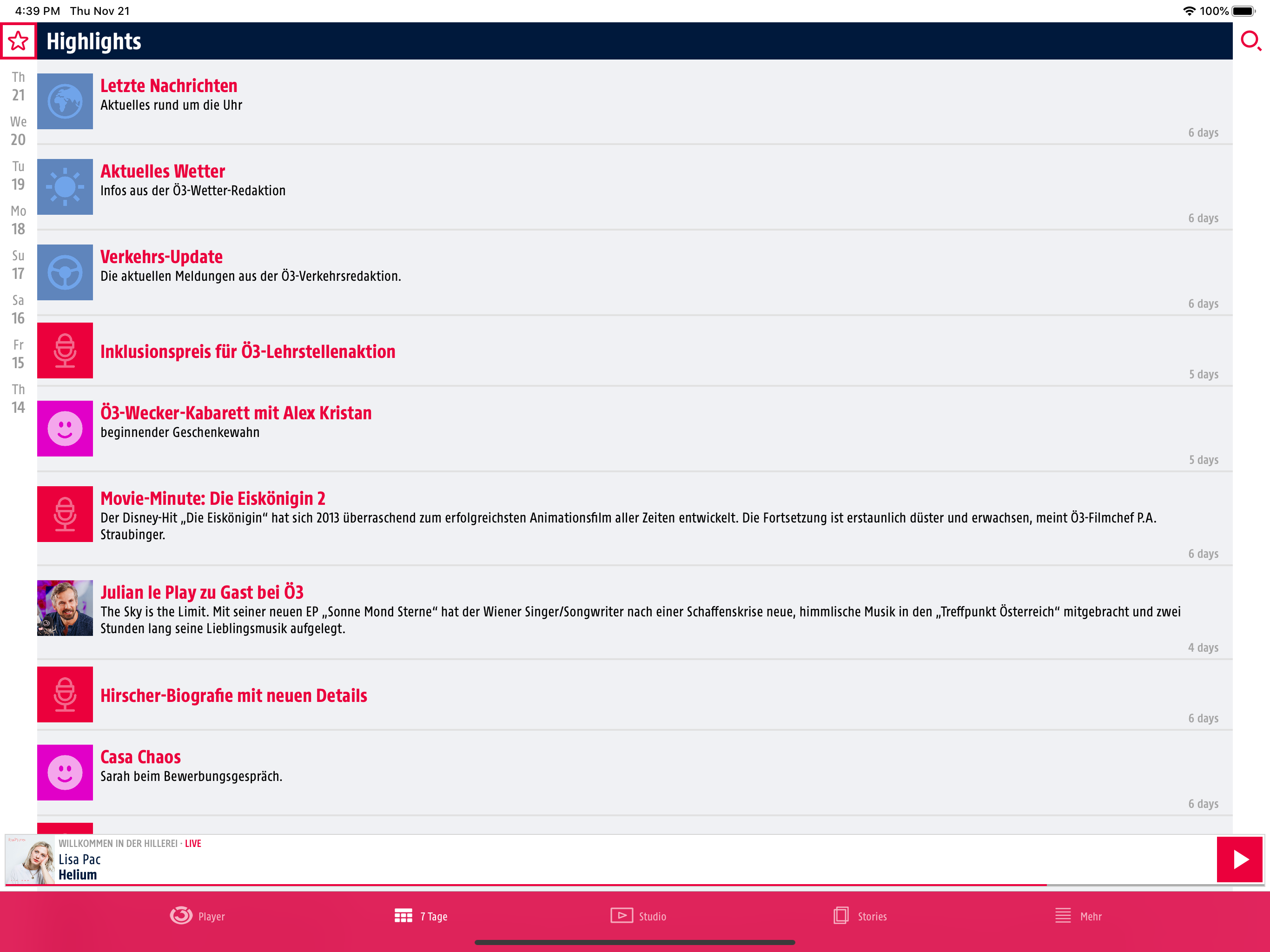Open search with the magnifier icon
The height and width of the screenshot is (952, 1270).
coord(1250,41)
